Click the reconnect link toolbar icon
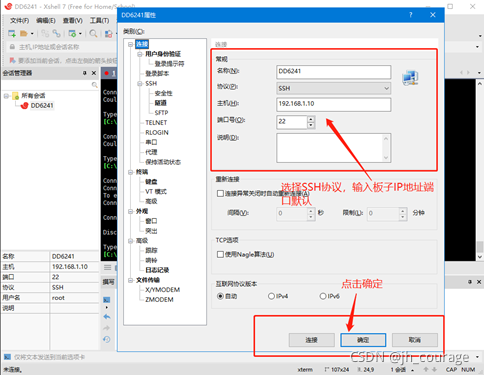This screenshot has height=375, width=484. (x=57, y=33)
